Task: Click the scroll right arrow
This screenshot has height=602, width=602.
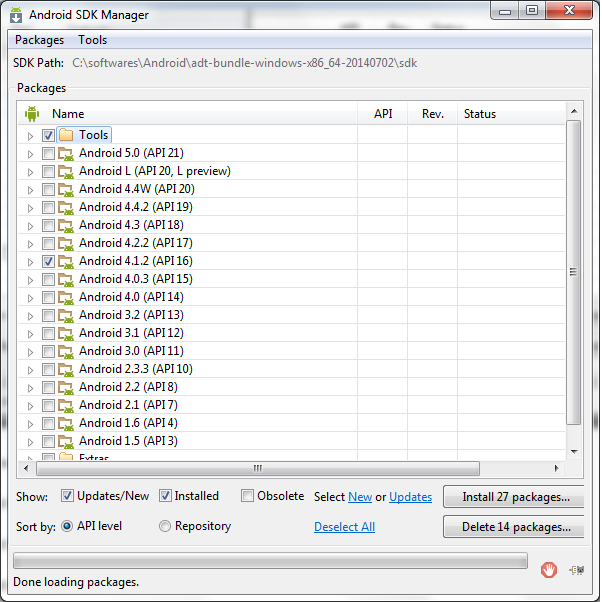Action: 556,468
